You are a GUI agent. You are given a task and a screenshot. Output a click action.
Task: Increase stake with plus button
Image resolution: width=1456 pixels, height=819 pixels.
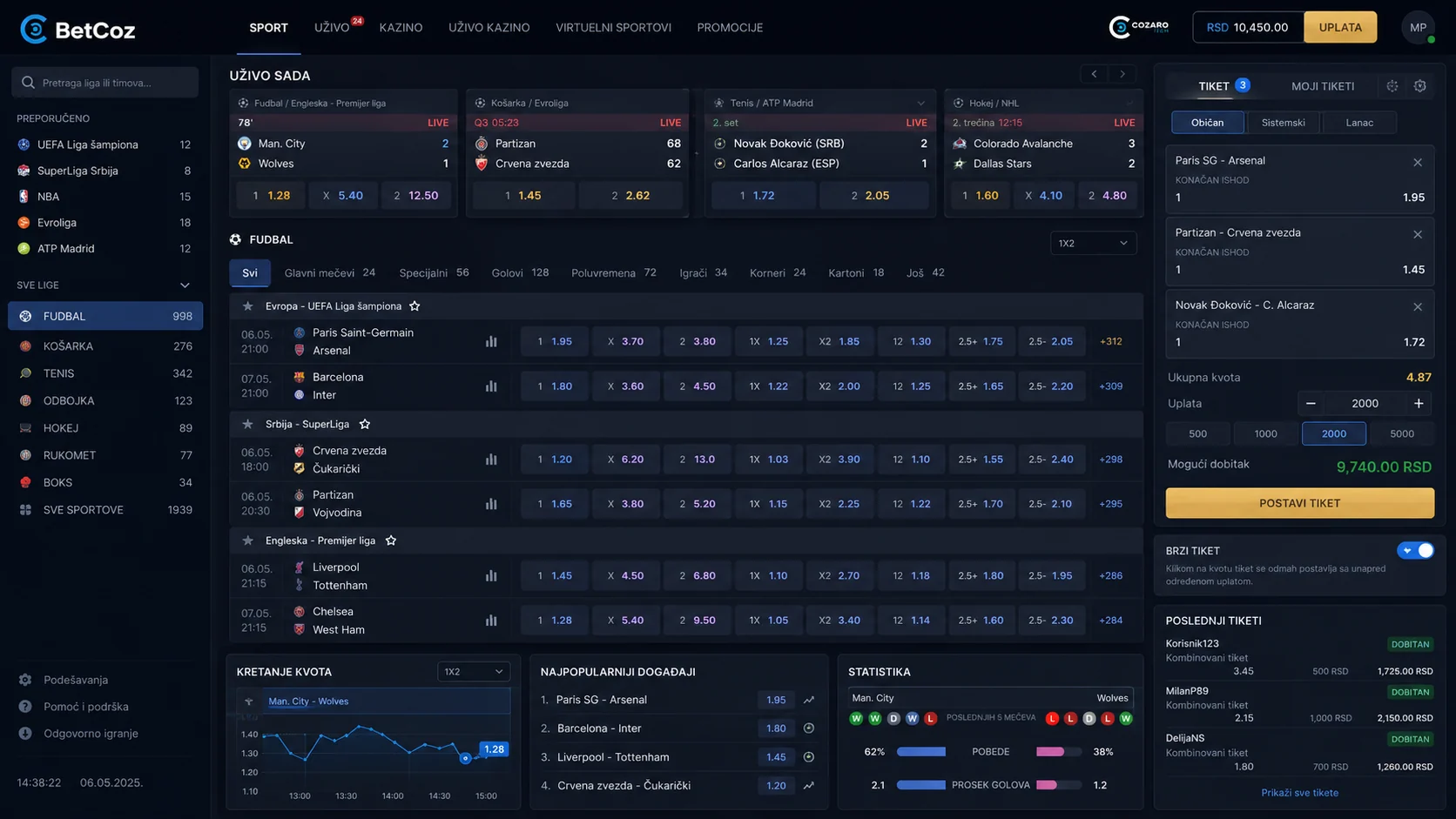click(1419, 403)
